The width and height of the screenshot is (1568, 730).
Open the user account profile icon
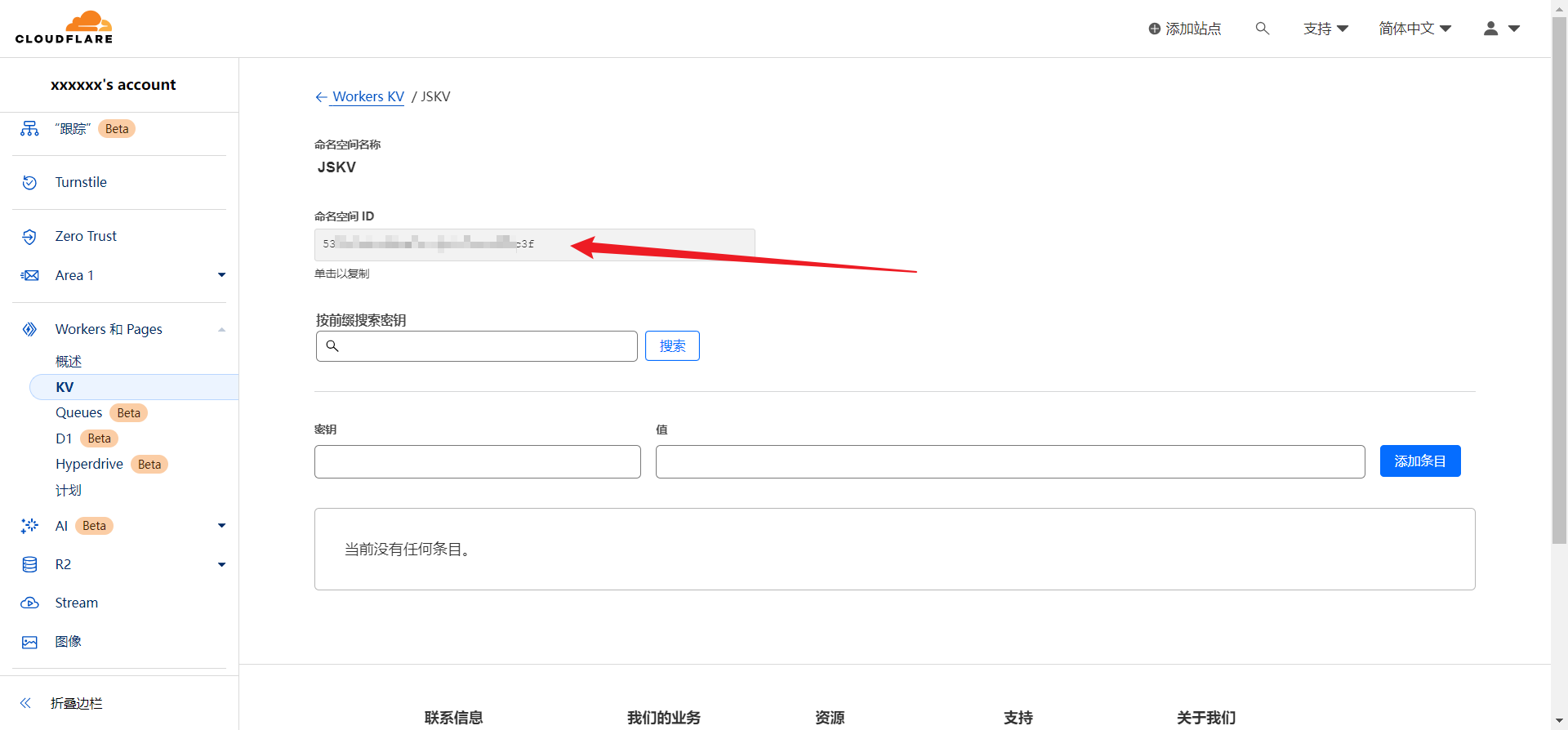pos(1490,29)
